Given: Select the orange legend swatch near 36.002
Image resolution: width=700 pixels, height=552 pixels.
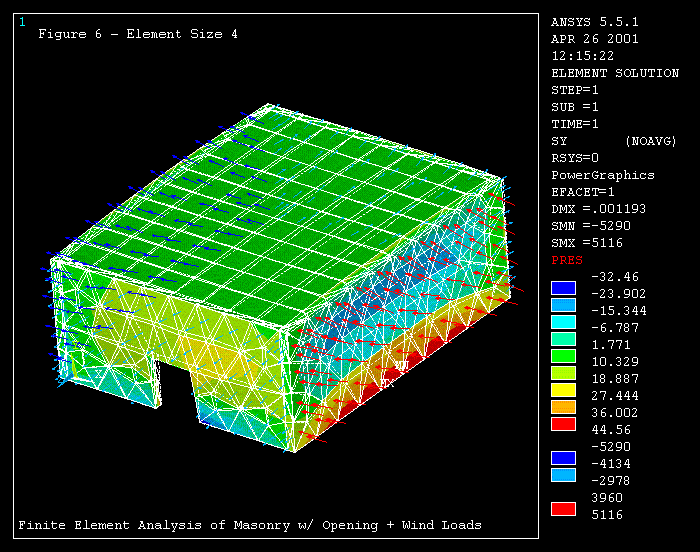Looking at the screenshot, I should 564,407.
